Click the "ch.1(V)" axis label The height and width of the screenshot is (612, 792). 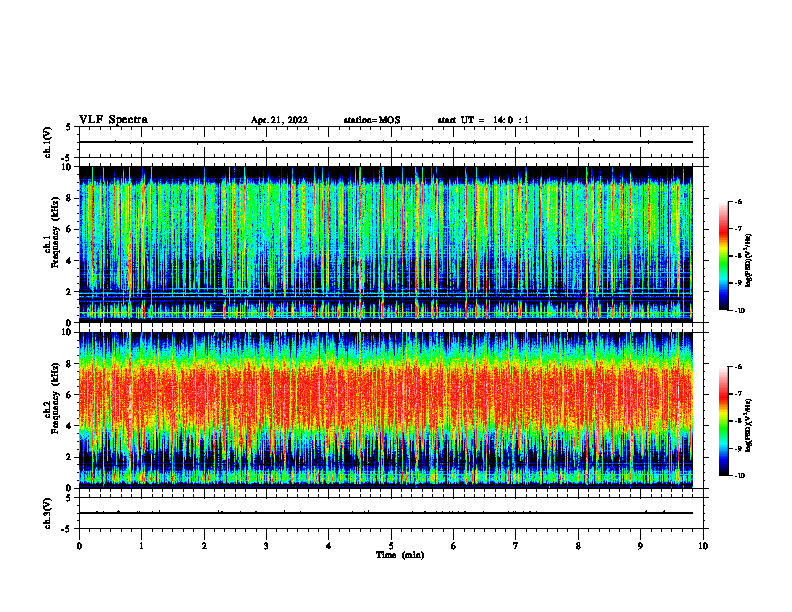pos(48,142)
